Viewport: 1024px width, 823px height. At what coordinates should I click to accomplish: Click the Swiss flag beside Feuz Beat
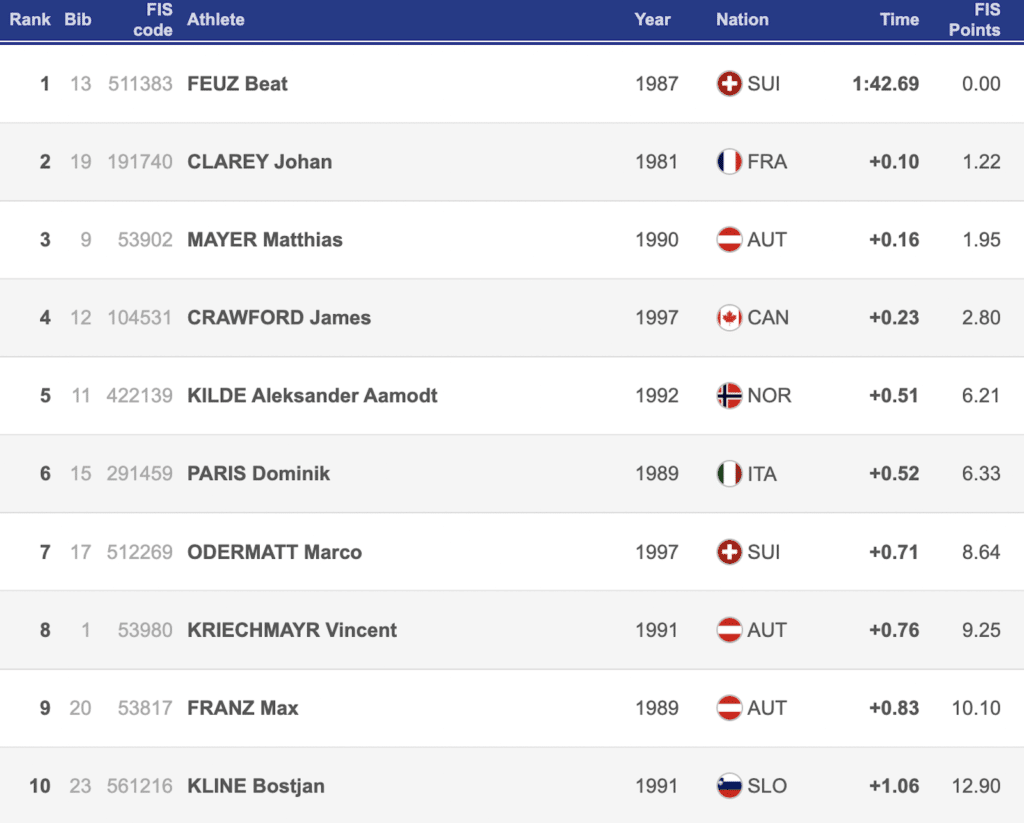coord(729,84)
